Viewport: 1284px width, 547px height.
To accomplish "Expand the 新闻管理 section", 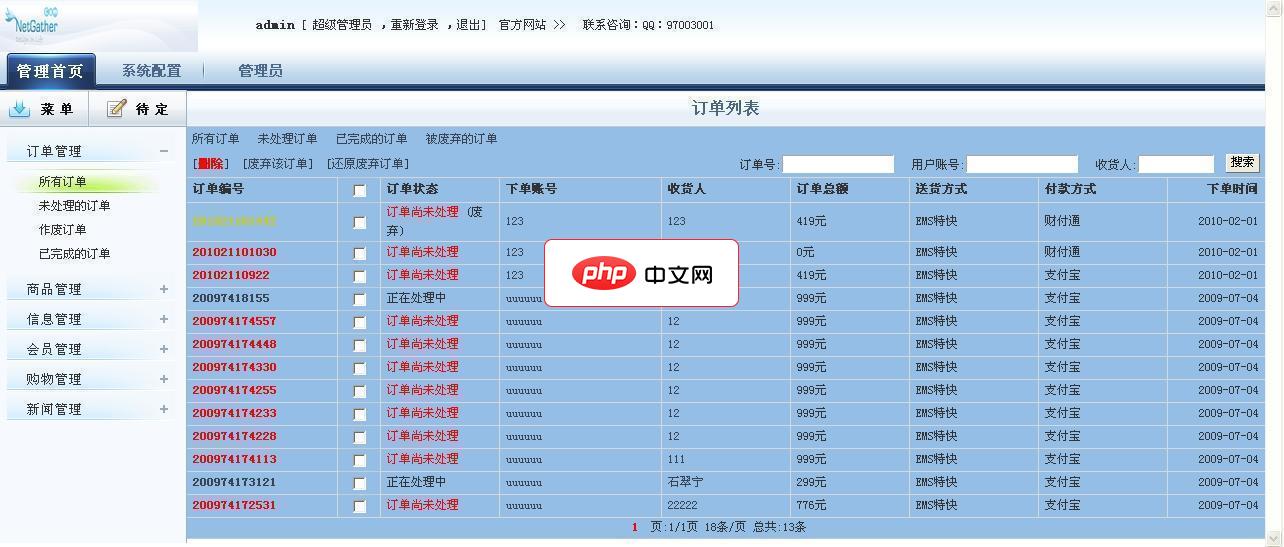I will pyautogui.click(x=164, y=409).
